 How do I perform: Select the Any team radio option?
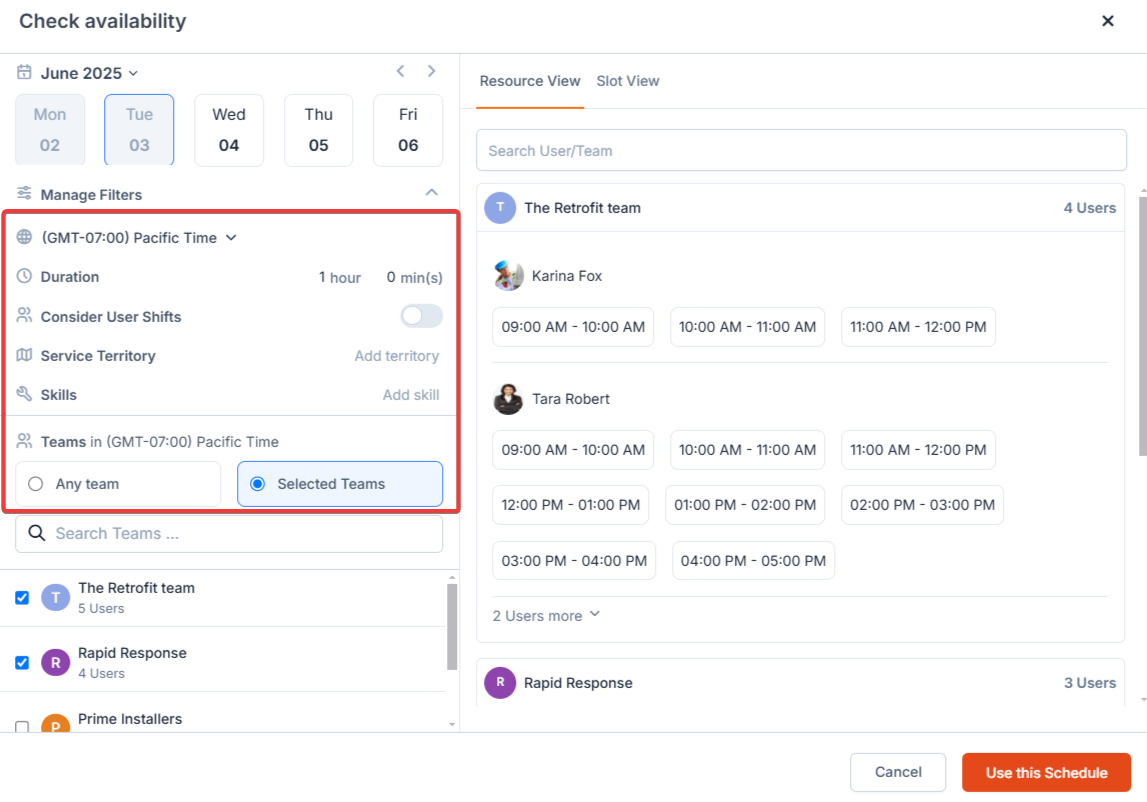coord(36,484)
